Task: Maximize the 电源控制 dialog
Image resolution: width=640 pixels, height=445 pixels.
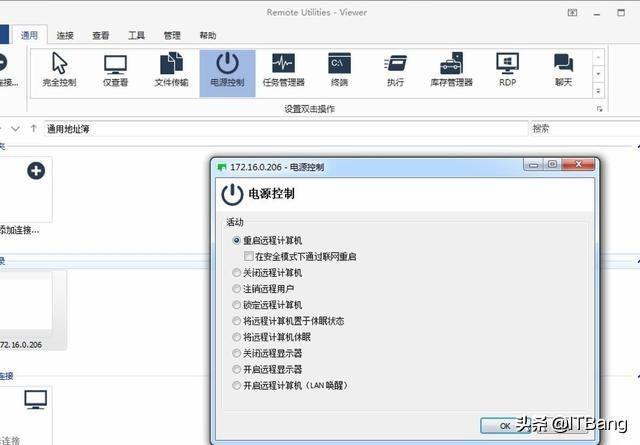Action: point(552,165)
